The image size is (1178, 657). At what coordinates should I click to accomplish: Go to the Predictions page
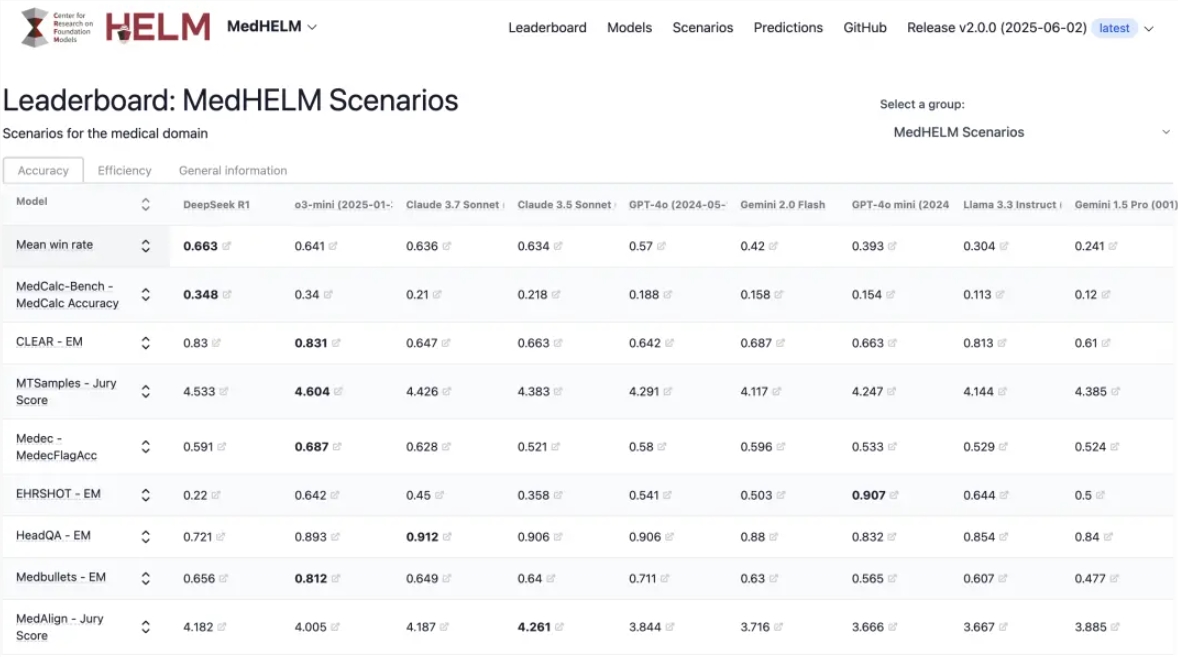point(788,28)
